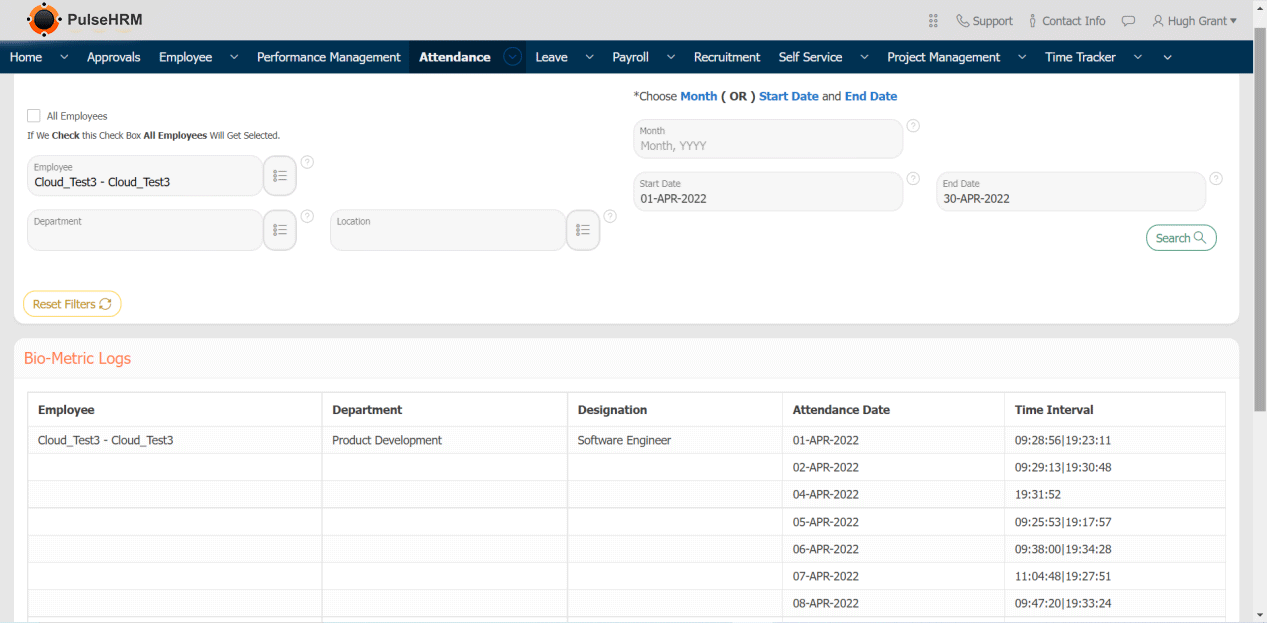Open the Location list picker icon
Image resolution: width=1267 pixels, height=623 pixels.
(x=583, y=230)
